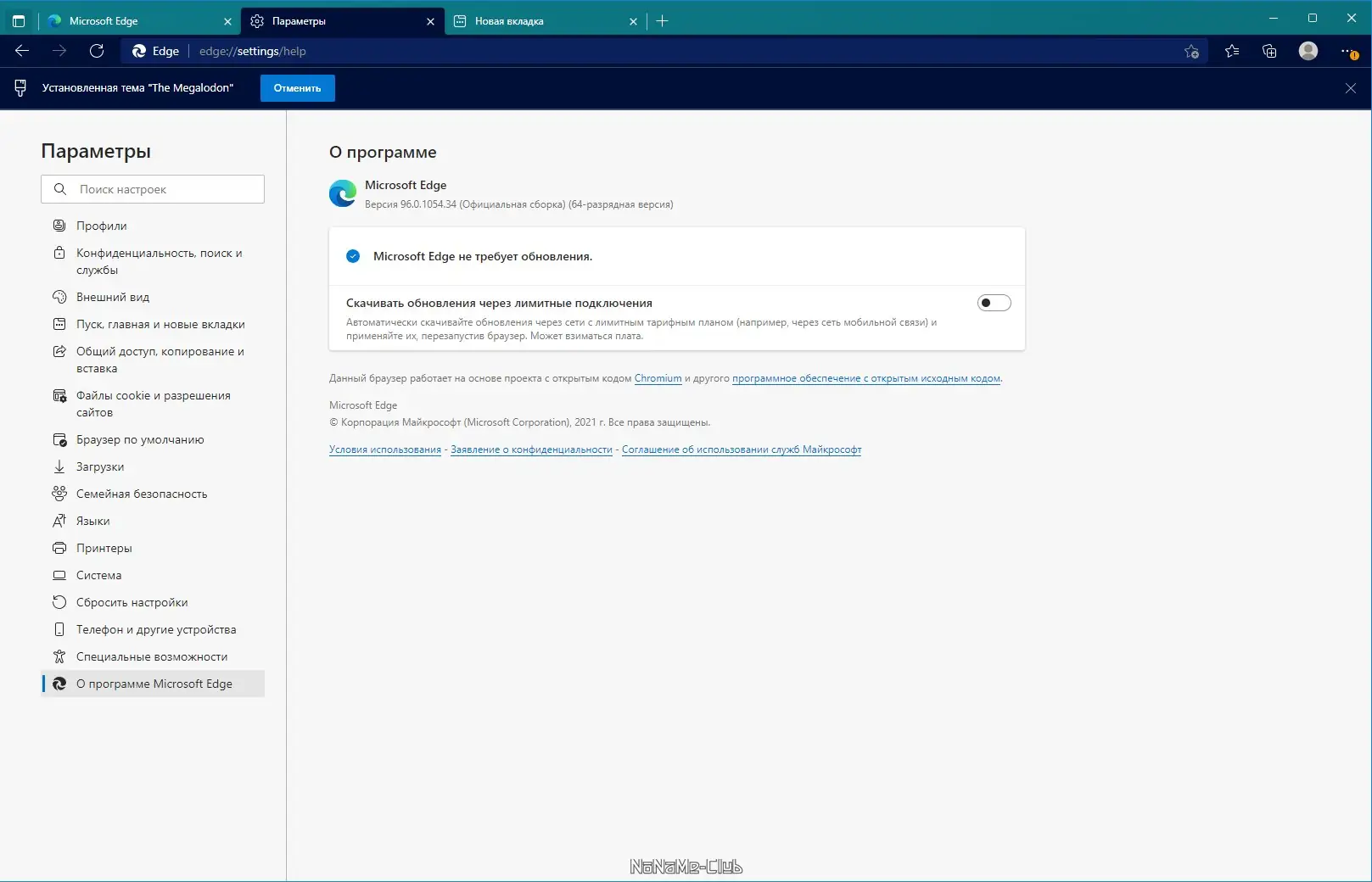Switch to the Параметры tab

coord(343,21)
